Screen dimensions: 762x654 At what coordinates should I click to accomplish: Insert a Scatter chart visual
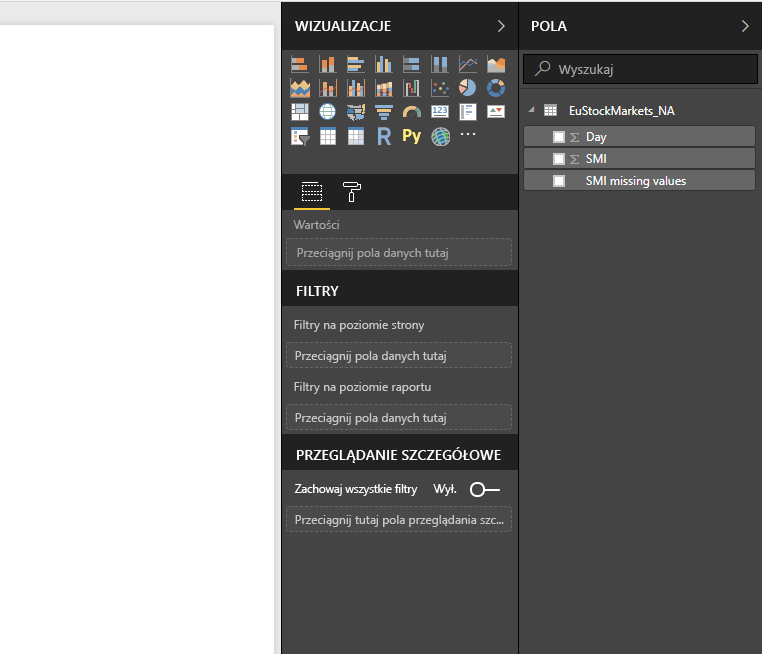coord(440,88)
